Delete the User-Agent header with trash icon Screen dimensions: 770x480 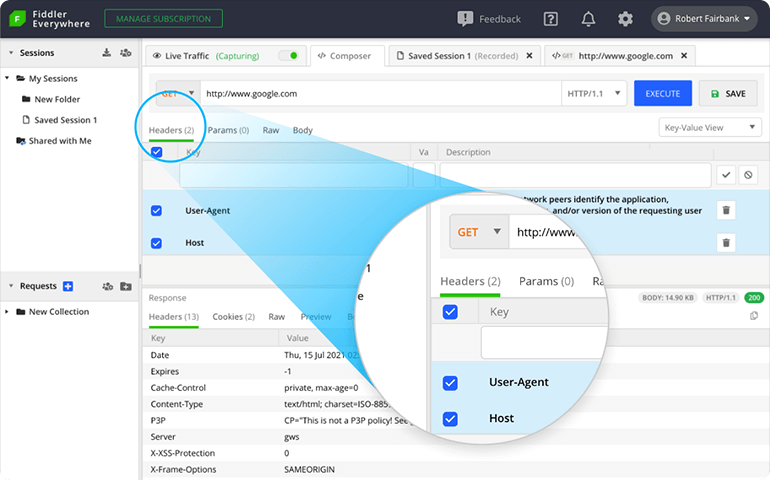pyautogui.click(x=726, y=211)
